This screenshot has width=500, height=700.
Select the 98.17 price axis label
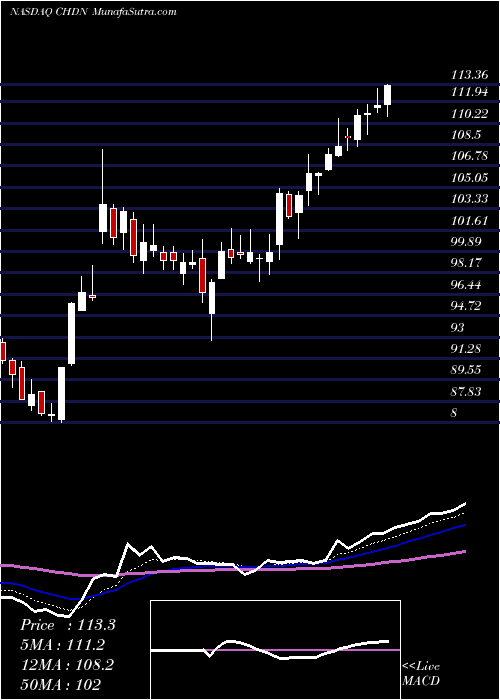467,263
